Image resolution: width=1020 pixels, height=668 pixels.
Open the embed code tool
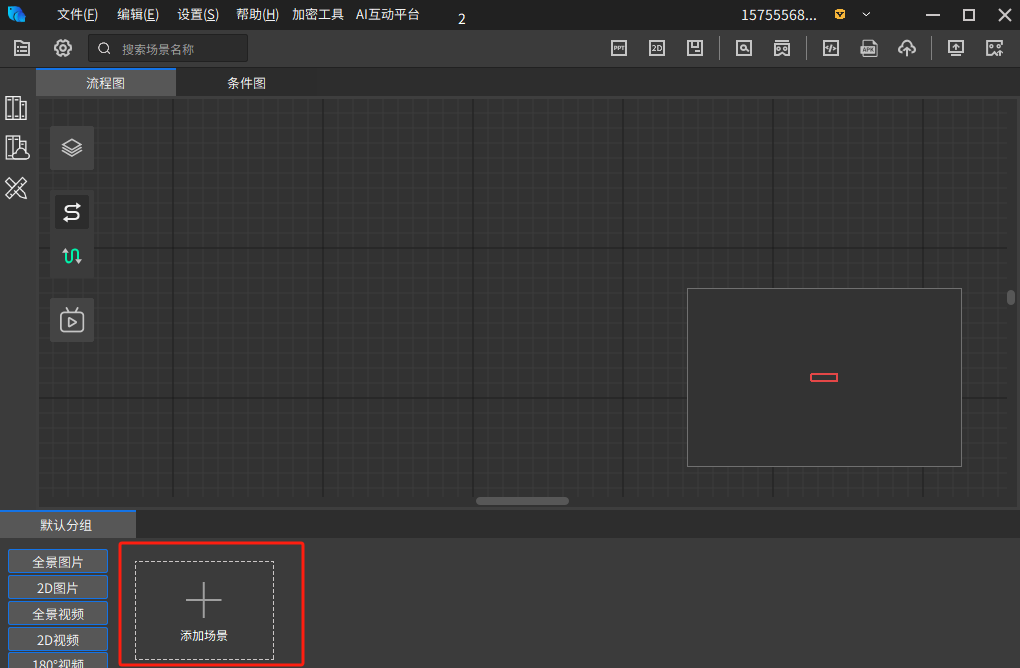(830, 47)
